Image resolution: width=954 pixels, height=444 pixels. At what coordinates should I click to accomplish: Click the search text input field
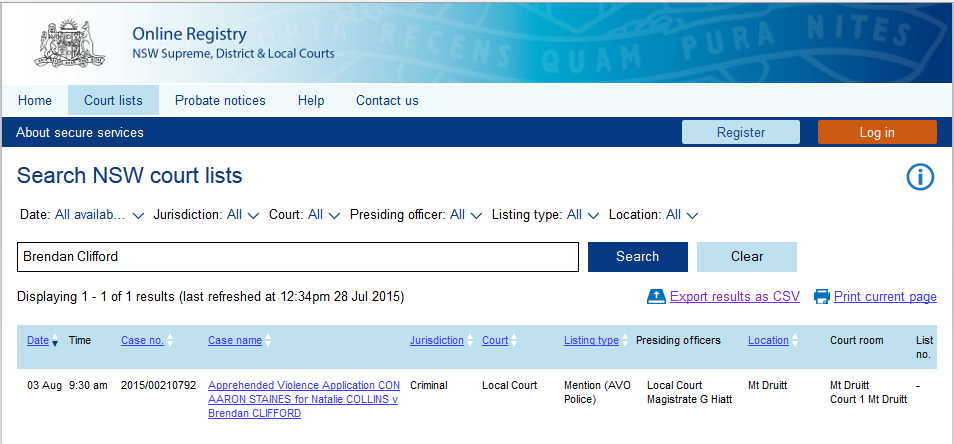point(298,257)
